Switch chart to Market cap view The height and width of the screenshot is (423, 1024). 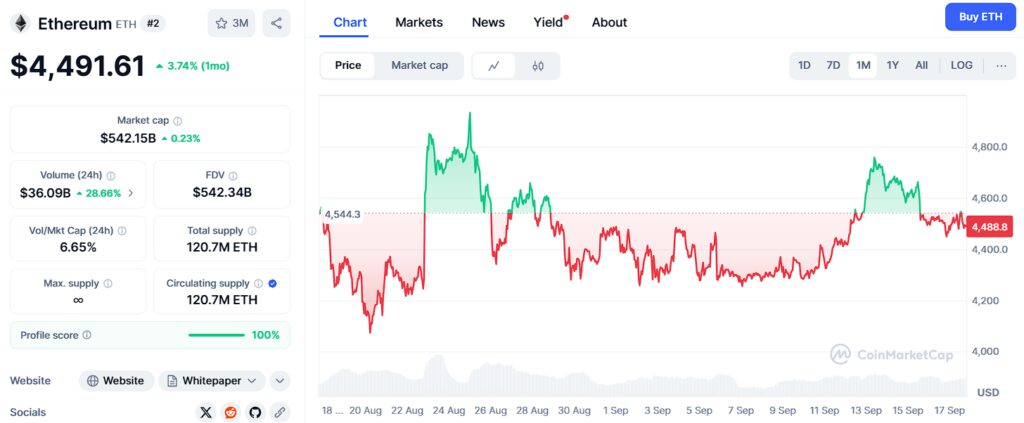tap(419, 66)
